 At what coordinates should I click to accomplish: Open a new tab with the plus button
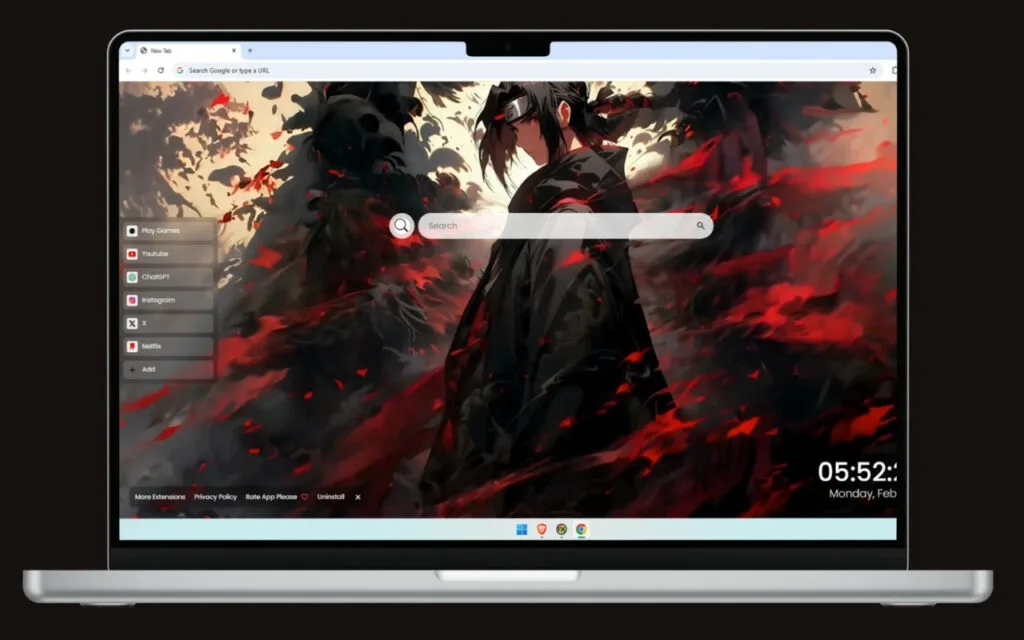click(x=250, y=50)
